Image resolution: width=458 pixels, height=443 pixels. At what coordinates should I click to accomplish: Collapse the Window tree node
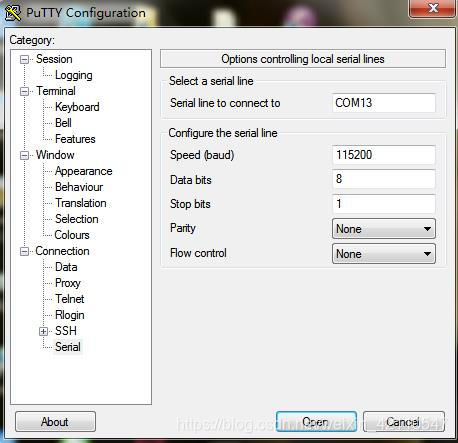tap(24, 155)
